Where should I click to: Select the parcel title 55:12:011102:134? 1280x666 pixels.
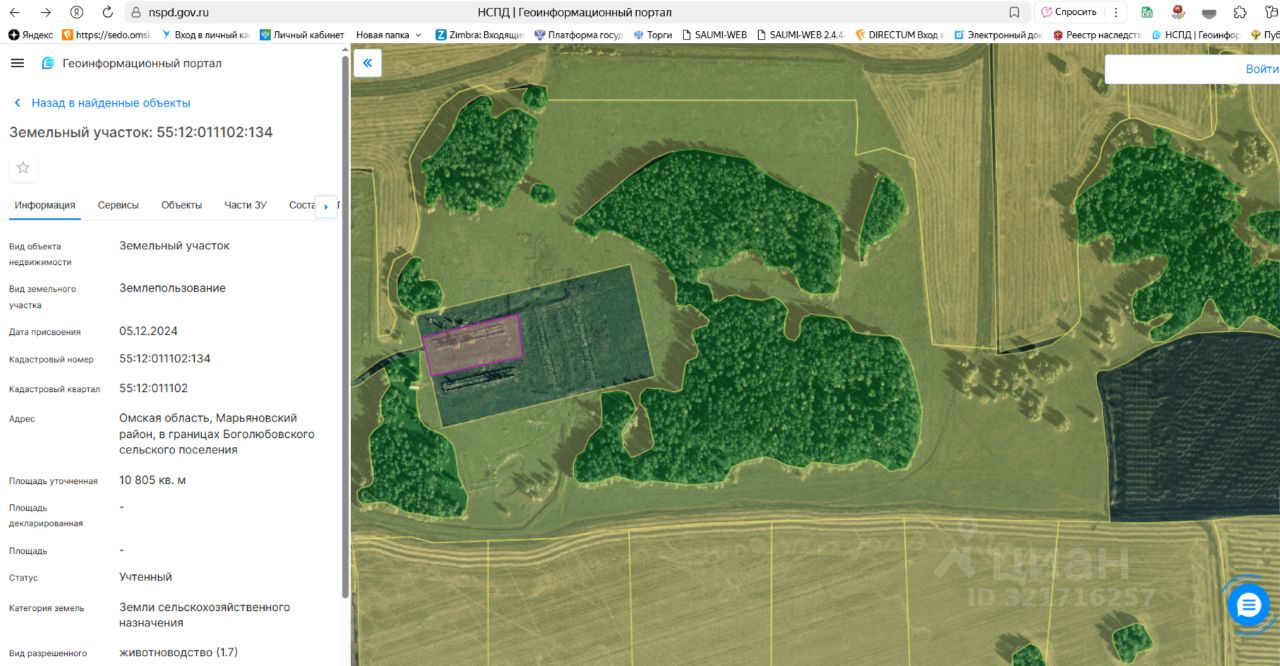(215, 132)
